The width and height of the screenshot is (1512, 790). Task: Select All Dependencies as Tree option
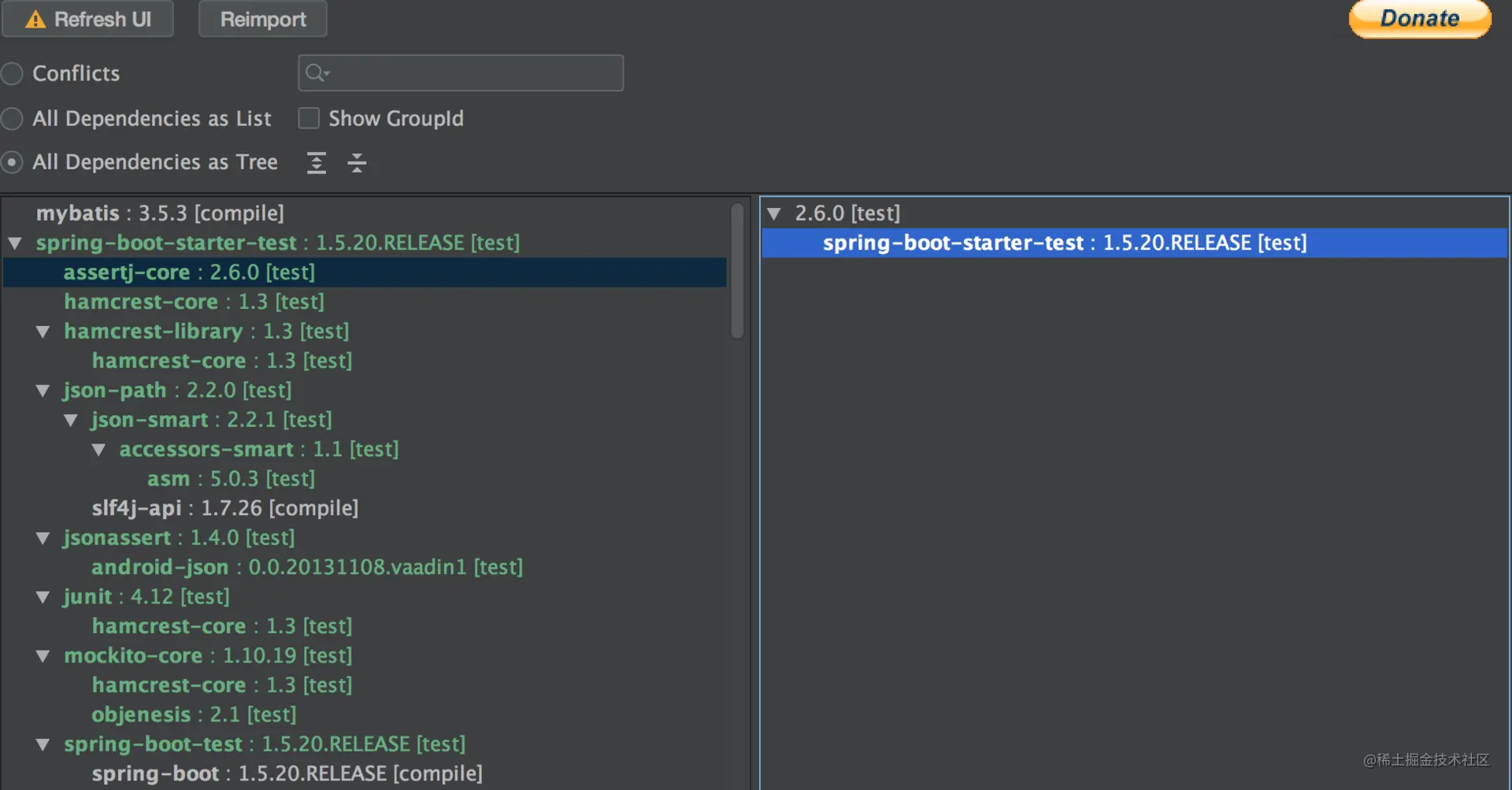[x=12, y=162]
